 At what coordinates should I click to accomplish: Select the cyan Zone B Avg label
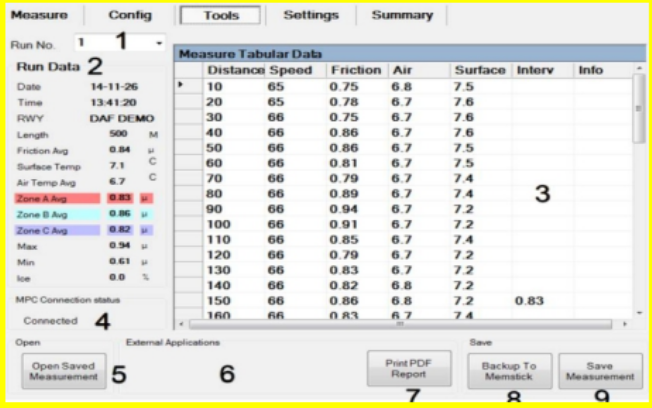tap(56, 214)
